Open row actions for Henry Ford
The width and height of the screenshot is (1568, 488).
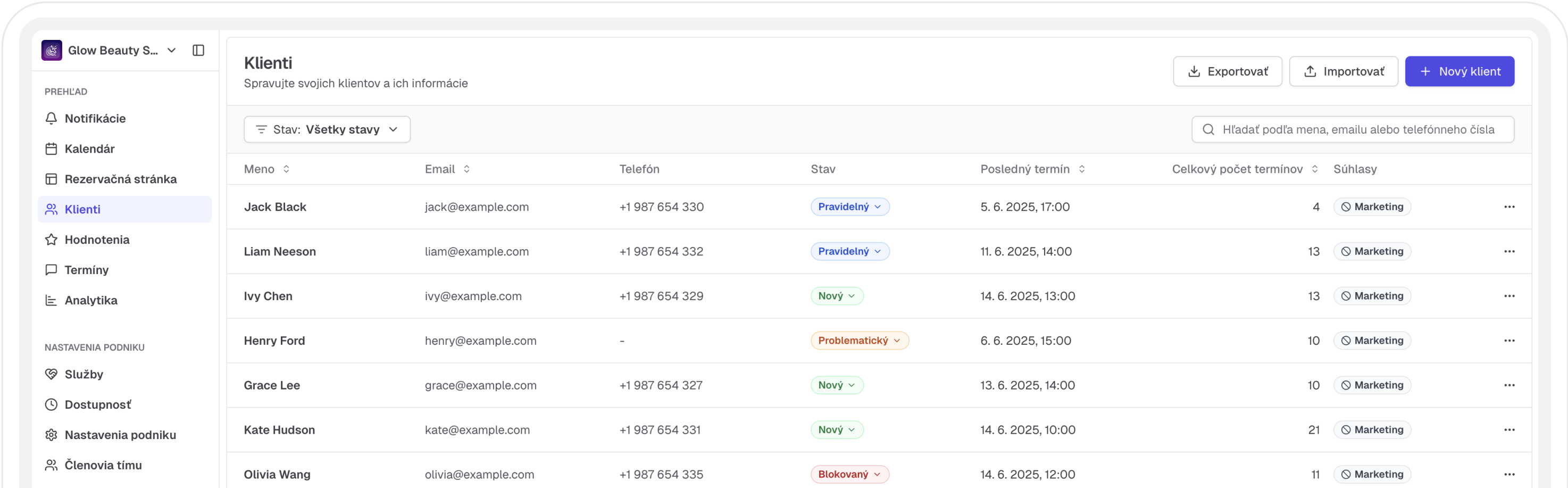point(1509,341)
